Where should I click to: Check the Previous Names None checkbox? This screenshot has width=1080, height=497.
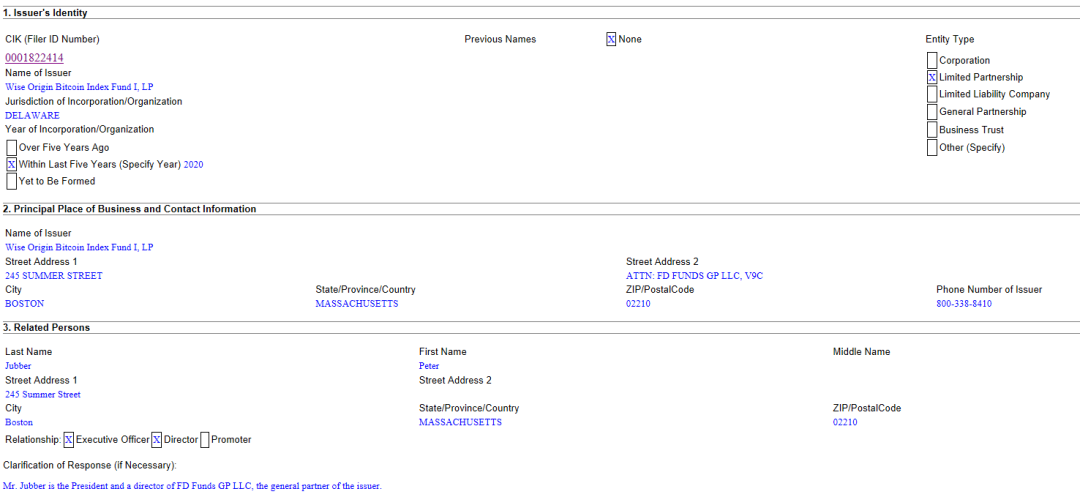pos(611,40)
